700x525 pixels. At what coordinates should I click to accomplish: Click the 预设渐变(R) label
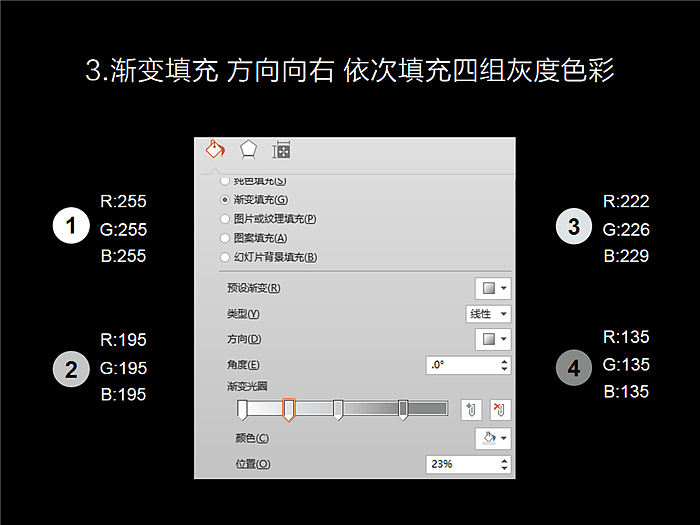(x=254, y=288)
